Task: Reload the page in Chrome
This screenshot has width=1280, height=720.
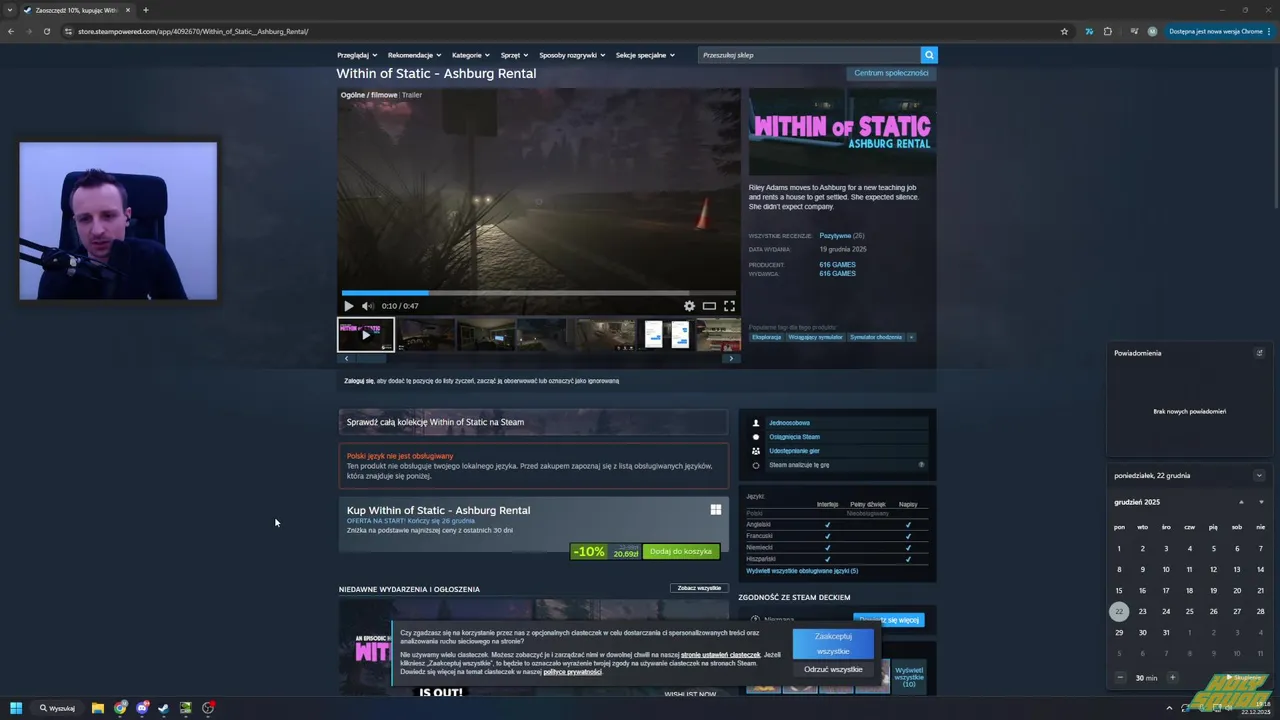Action: click(x=47, y=31)
